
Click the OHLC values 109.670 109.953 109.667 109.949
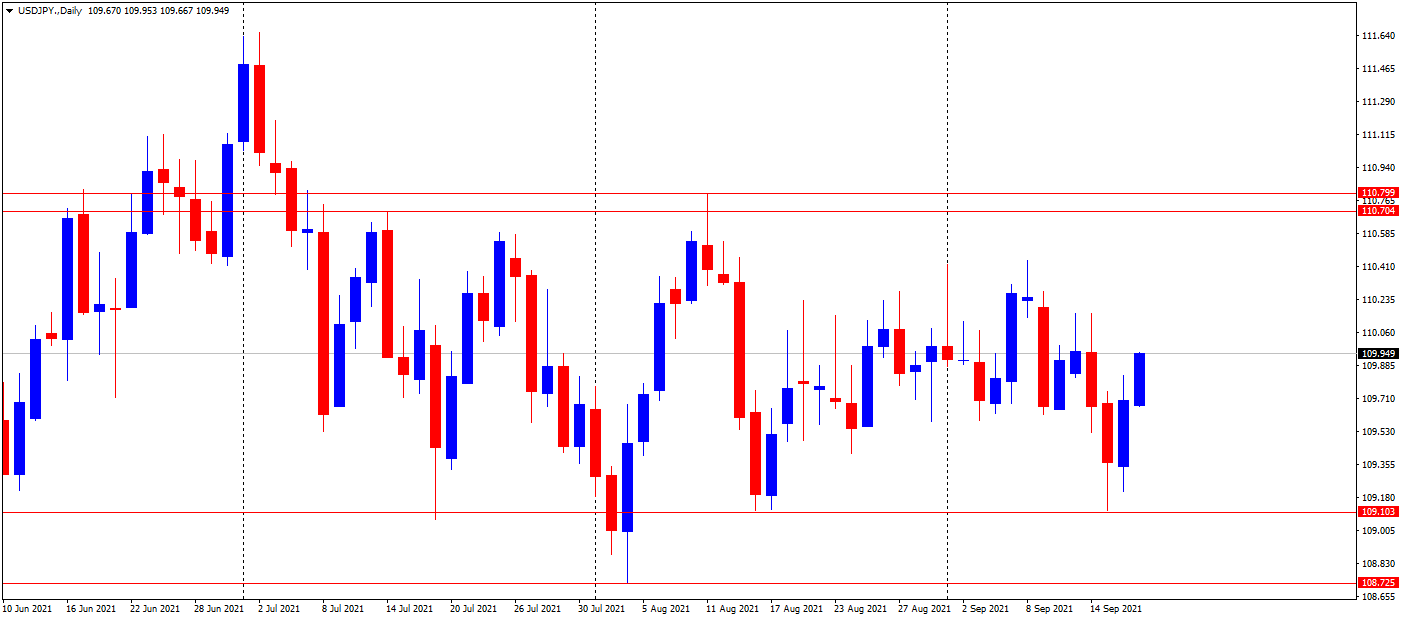click(x=159, y=11)
